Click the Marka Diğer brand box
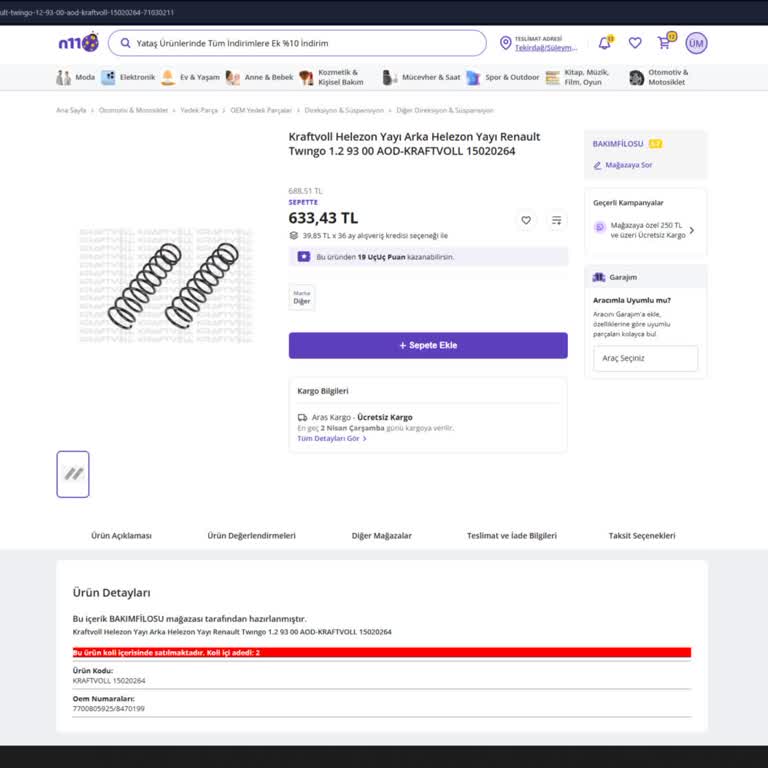Screen dimensions: 768x768 [x=302, y=297]
